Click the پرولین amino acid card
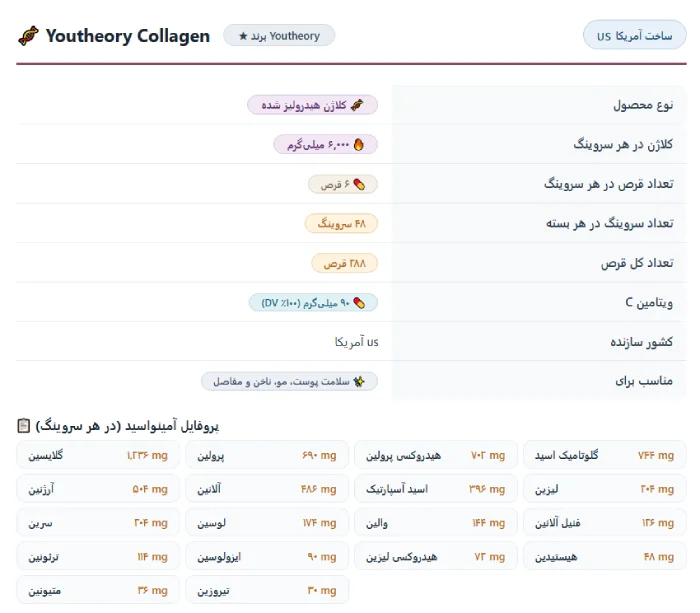Screen dimensions: 700x613 pyautogui.click(x=267, y=455)
